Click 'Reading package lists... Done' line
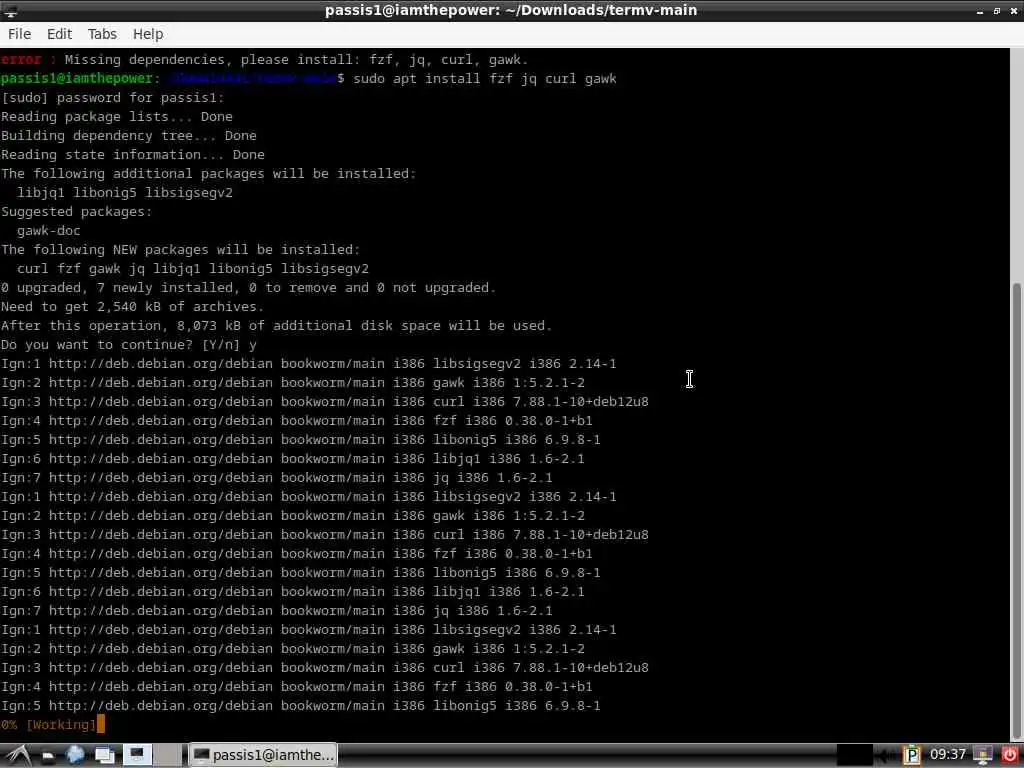Viewport: 1024px width, 768px height. coord(116,117)
